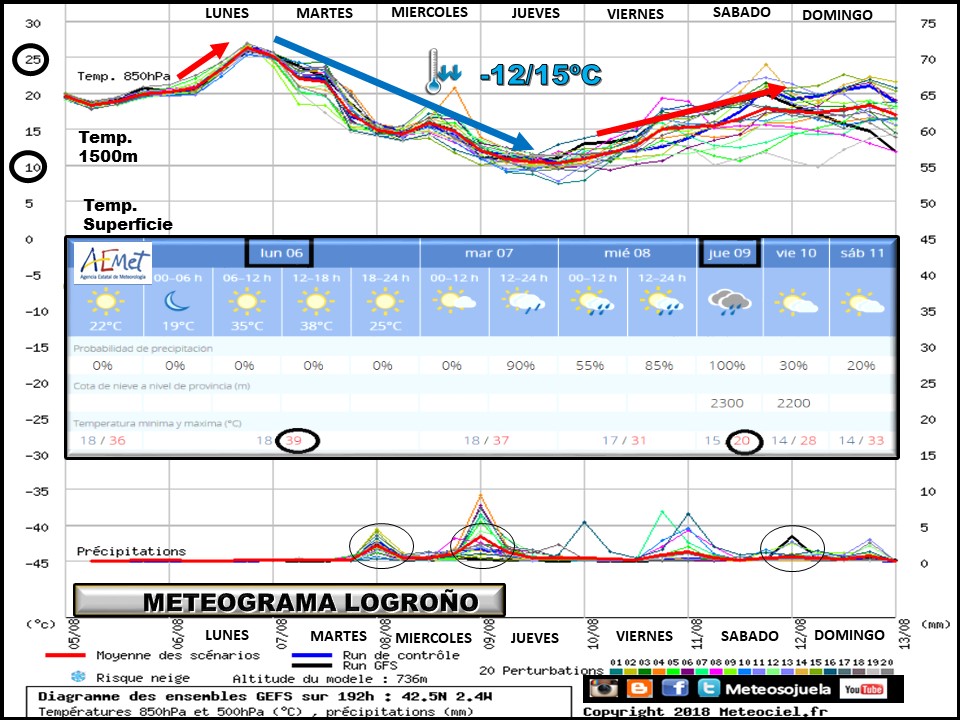Click the Cota de nieve row label
This screenshot has height=720, width=960.
coord(162,386)
